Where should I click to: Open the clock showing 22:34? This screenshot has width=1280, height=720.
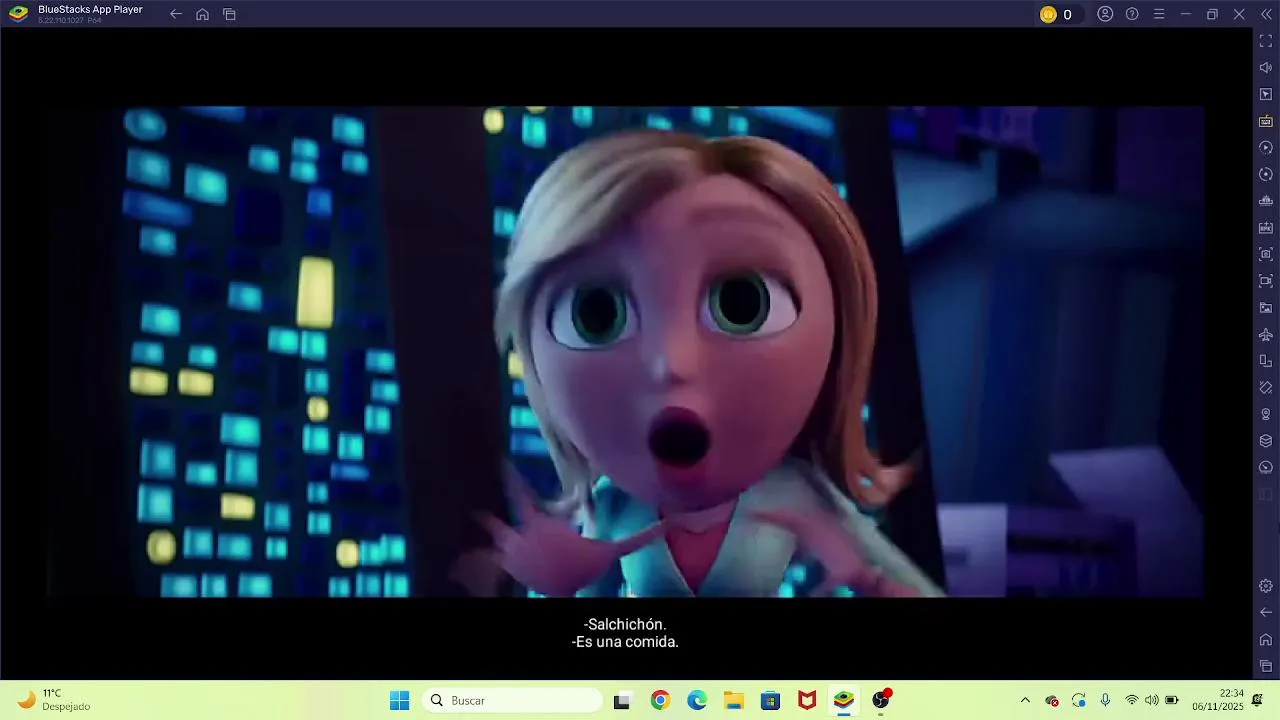click(1217, 700)
